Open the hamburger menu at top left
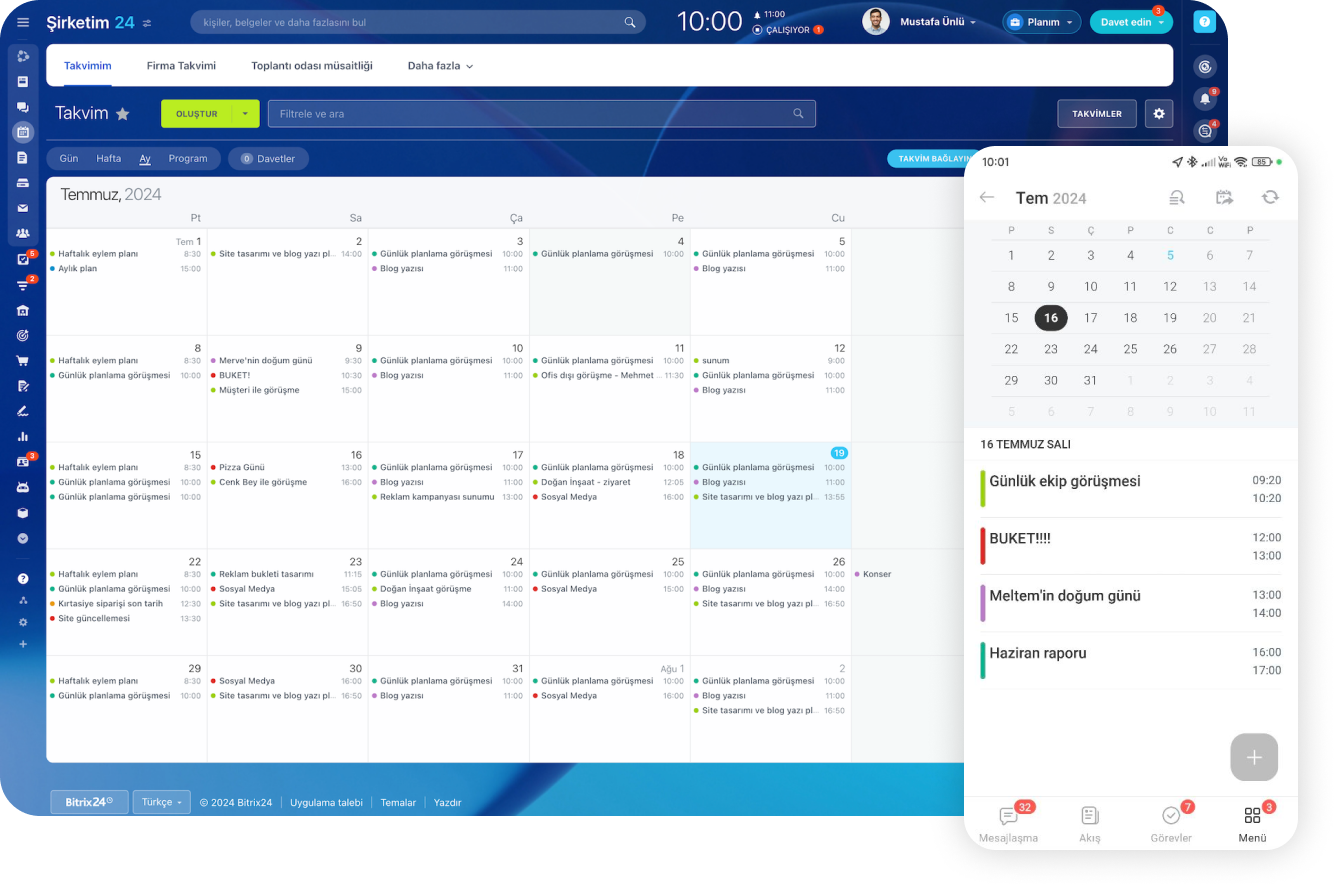 click(23, 22)
